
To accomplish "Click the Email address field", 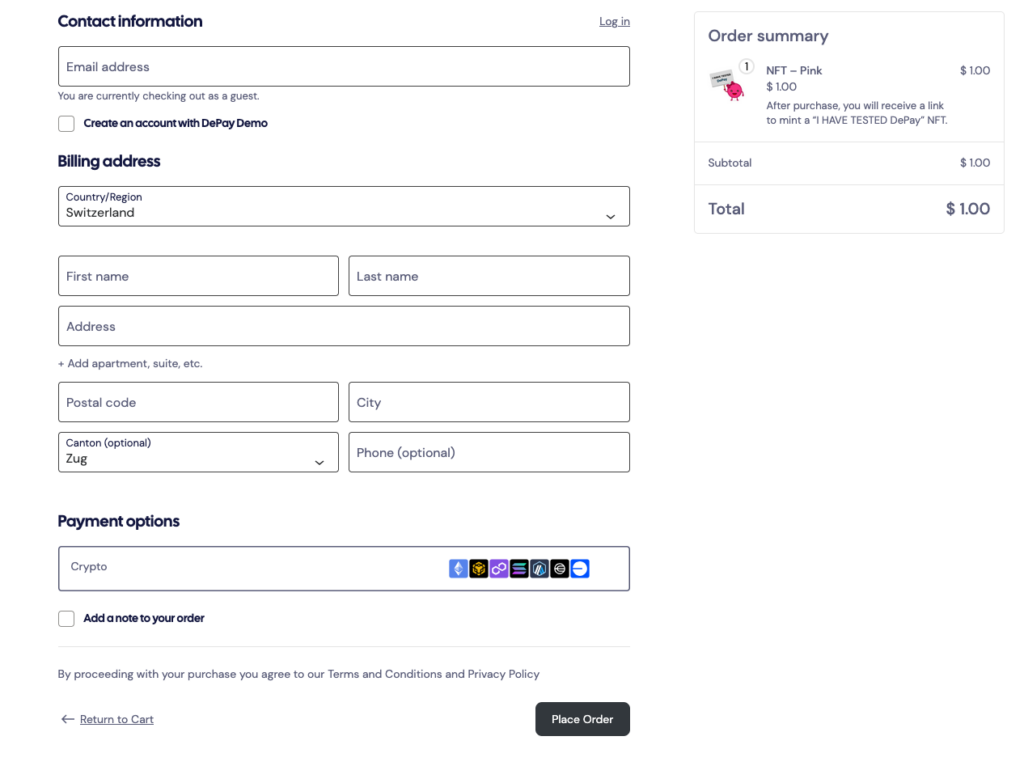I will pos(344,67).
